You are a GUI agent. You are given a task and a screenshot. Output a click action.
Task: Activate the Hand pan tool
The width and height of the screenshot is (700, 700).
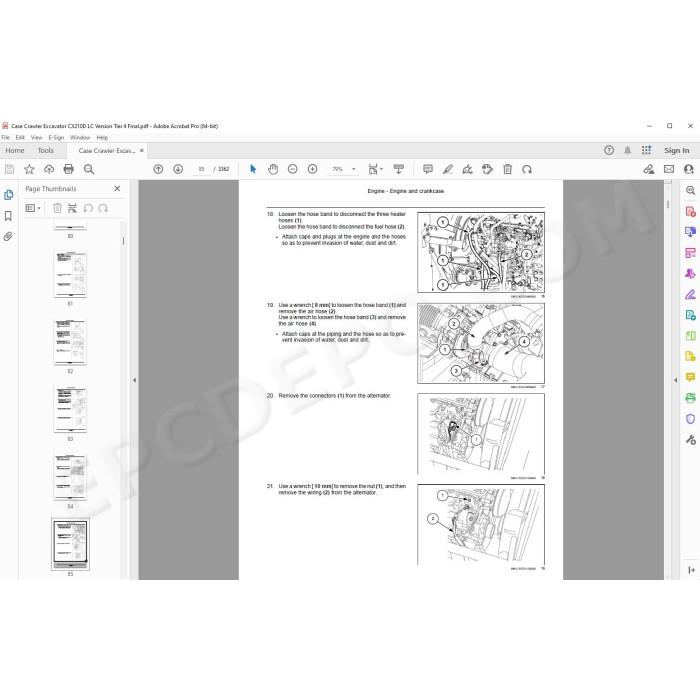[273, 169]
